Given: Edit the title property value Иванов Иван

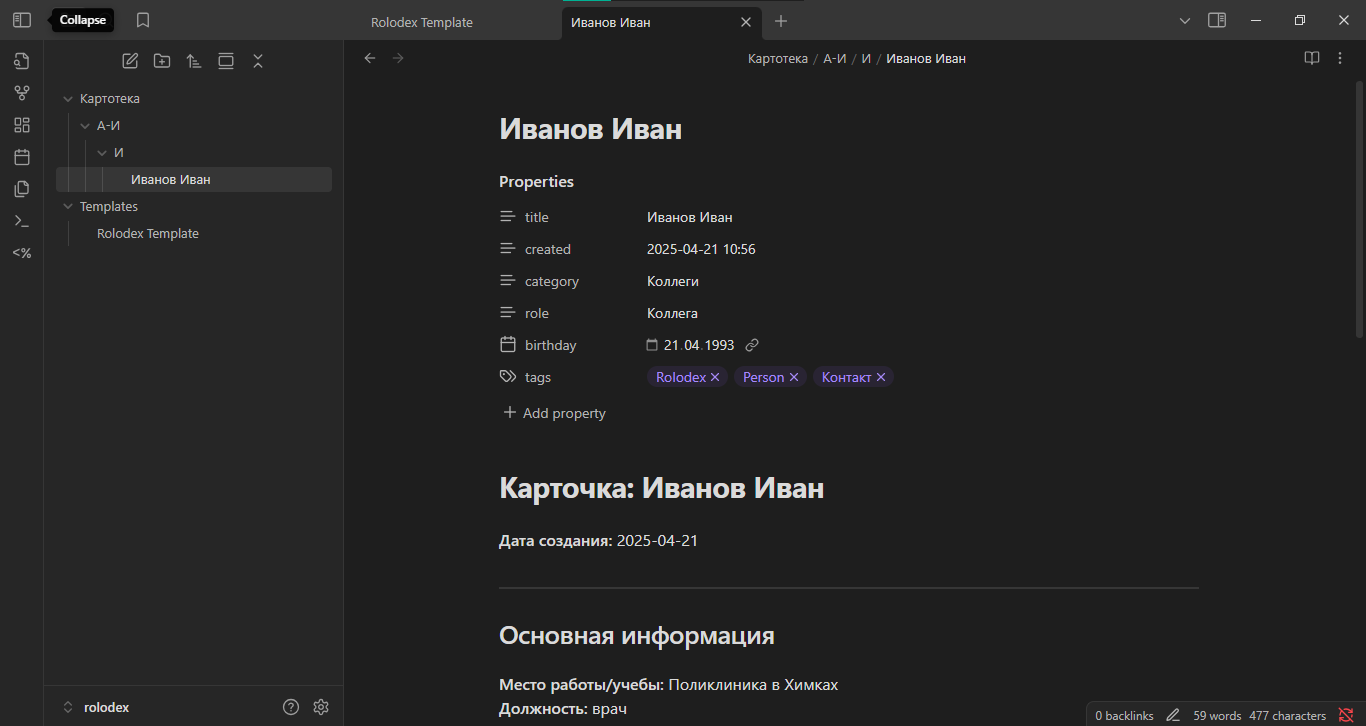Looking at the screenshot, I should point(690,217).
